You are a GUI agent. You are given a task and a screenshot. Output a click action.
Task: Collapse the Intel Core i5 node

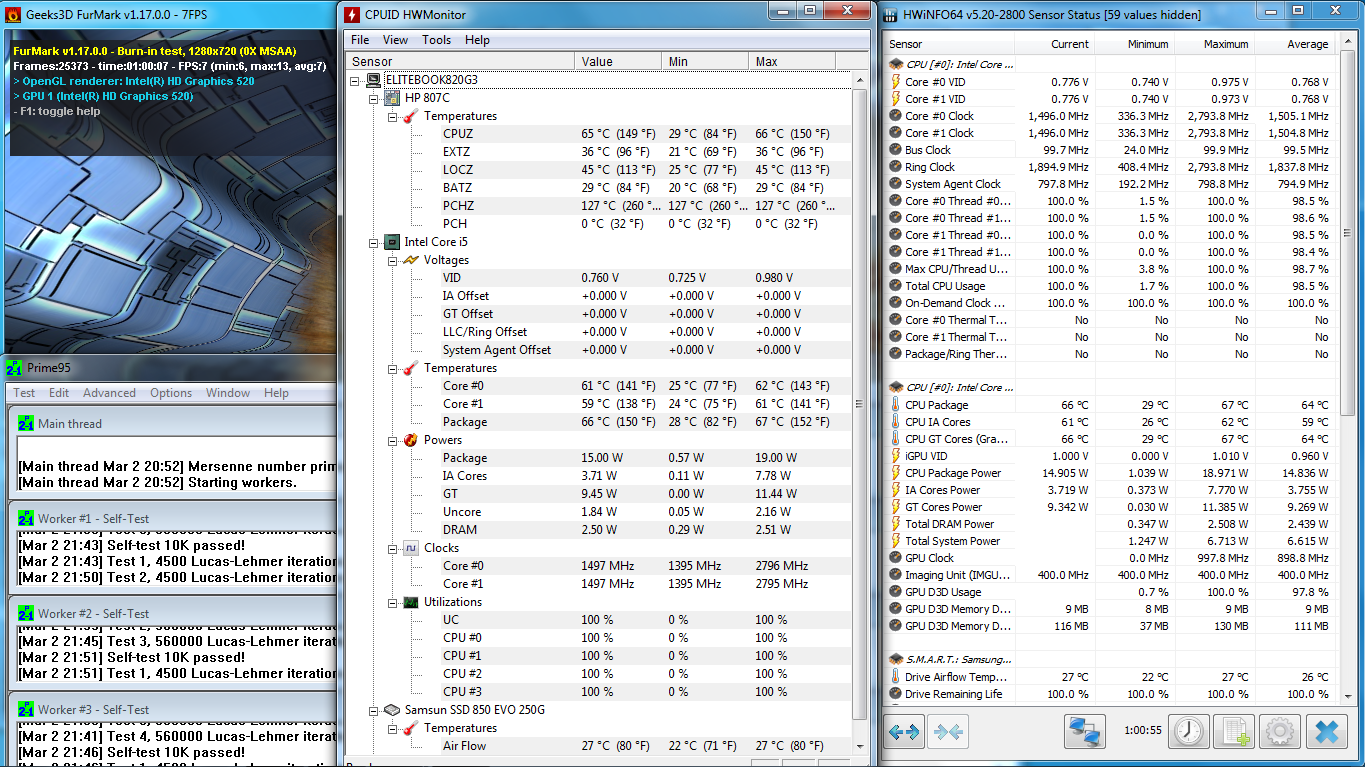tap(375, 242)
